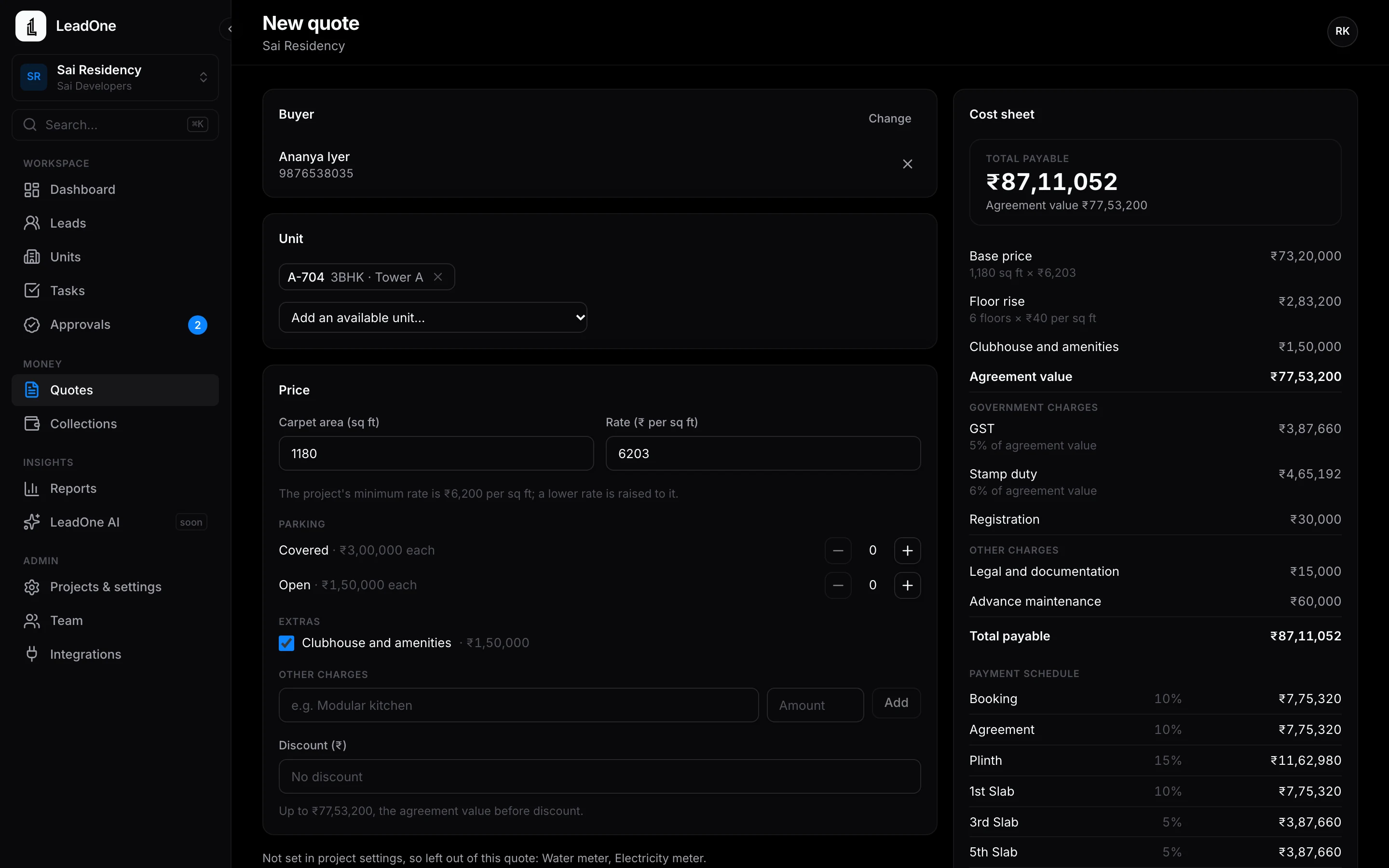Click the Projects & settings gear icon

click(x=31, y=587)
